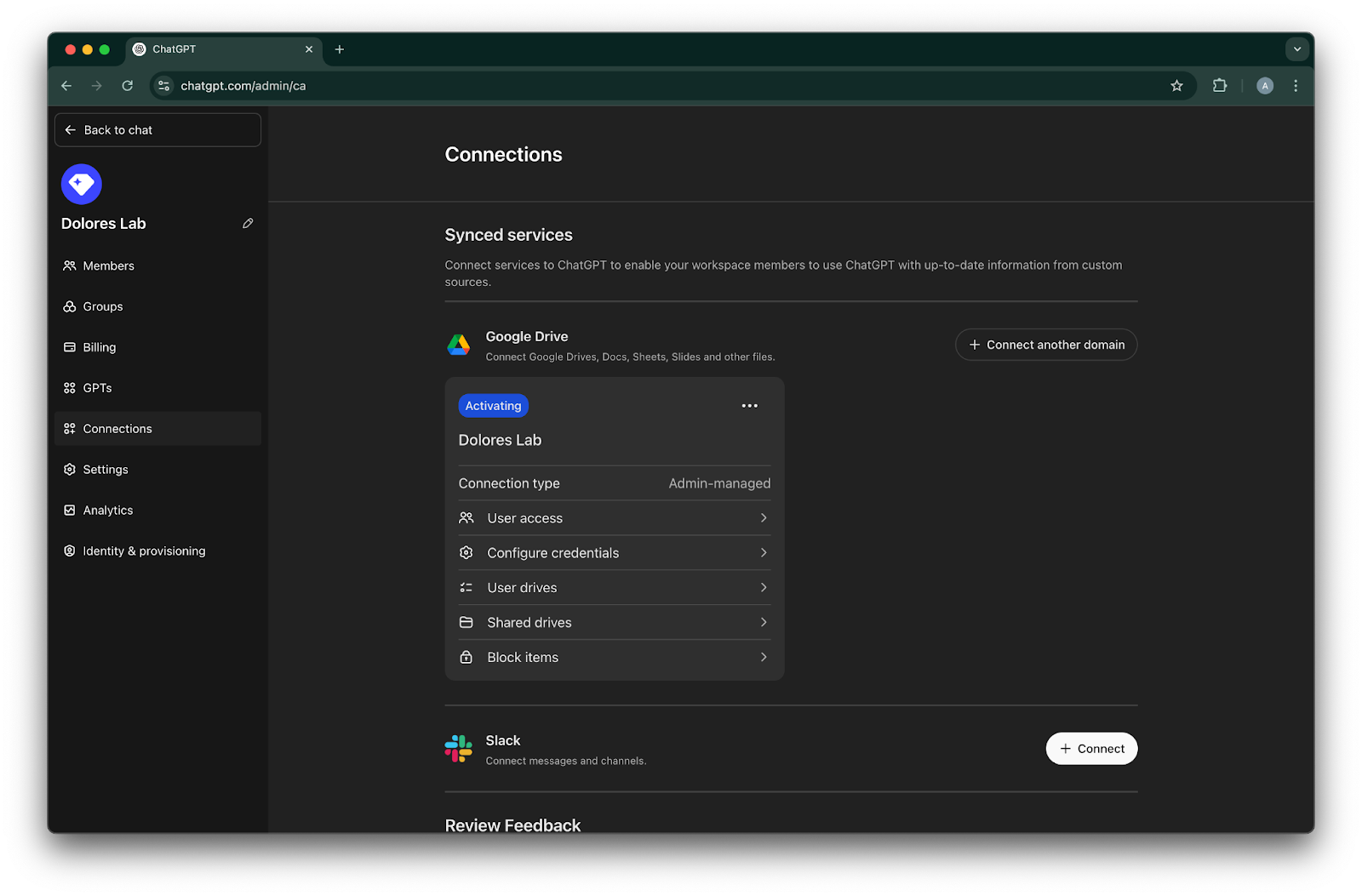Click the Connect button for Slack
Image resolution: width=1362 pixels, height=896 pixels.
(x=1091, y=749)
